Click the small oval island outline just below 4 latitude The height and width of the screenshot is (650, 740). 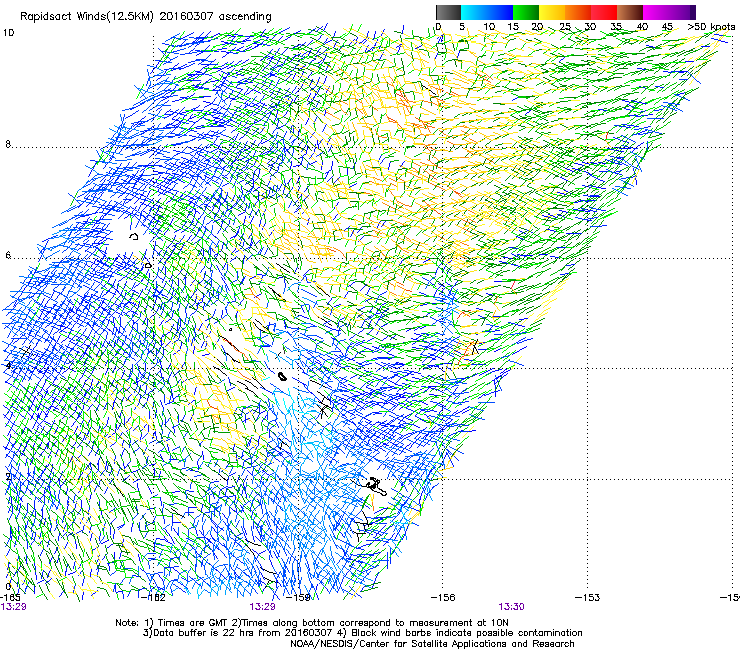(282, 376)
